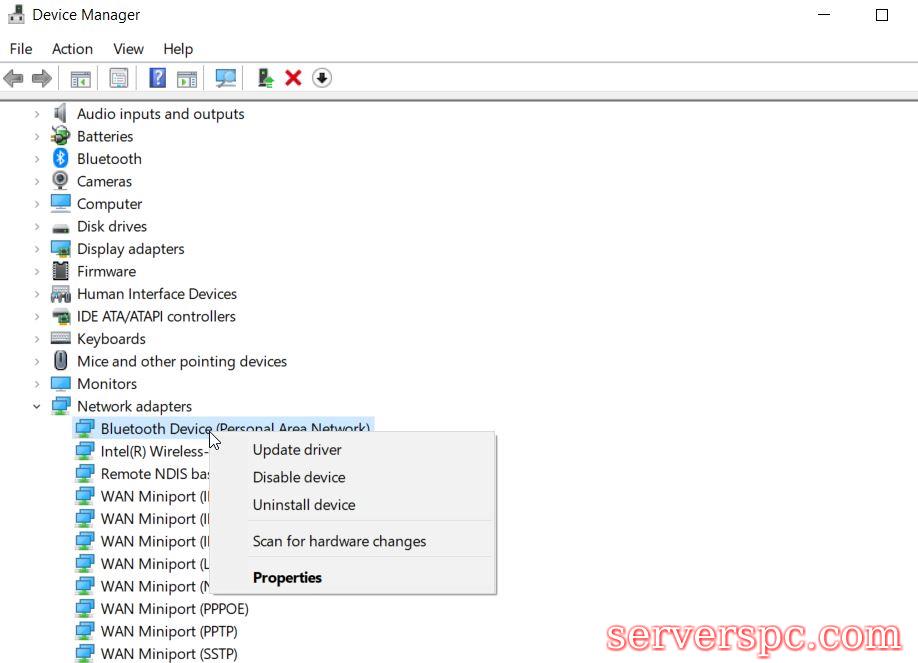Collapse the Network adapters category
Screen dimensions: 918x663
tap(37, 407)
